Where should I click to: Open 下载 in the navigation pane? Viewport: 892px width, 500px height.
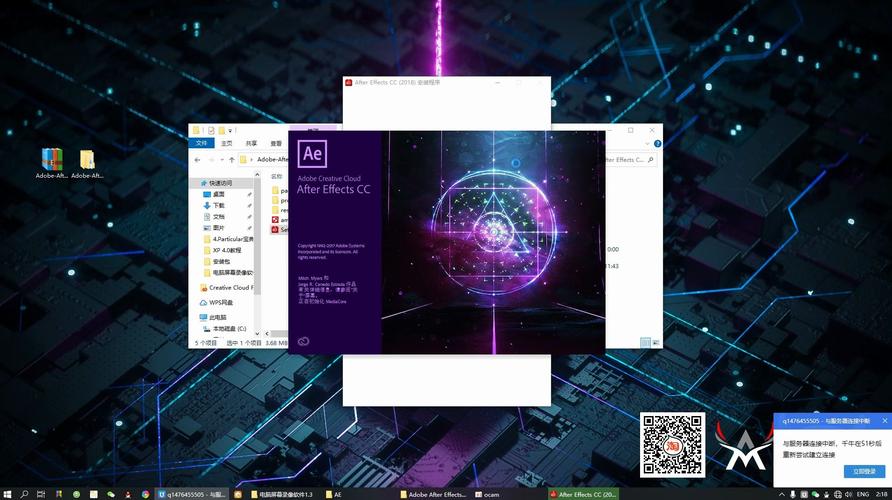pos(218,205)
